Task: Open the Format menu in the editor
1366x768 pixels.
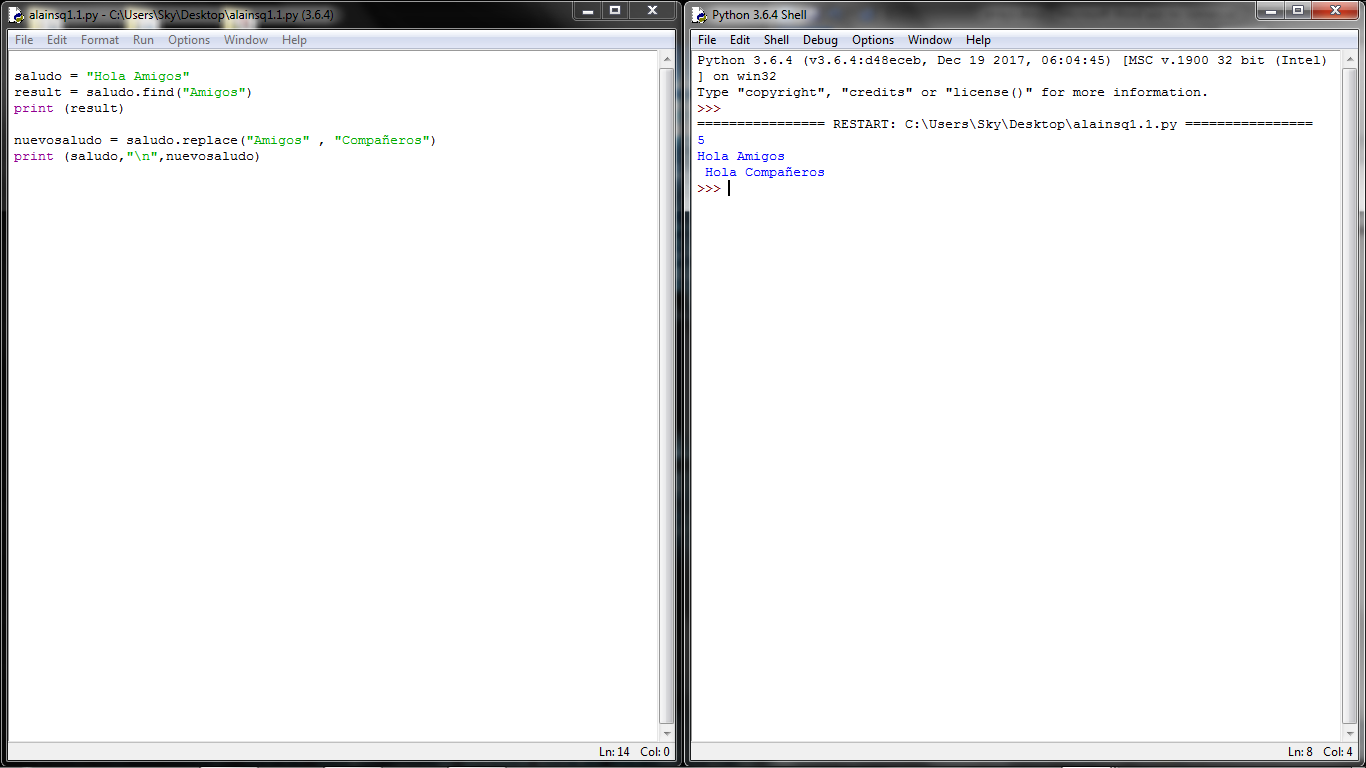Action: (x=100, y=40)
